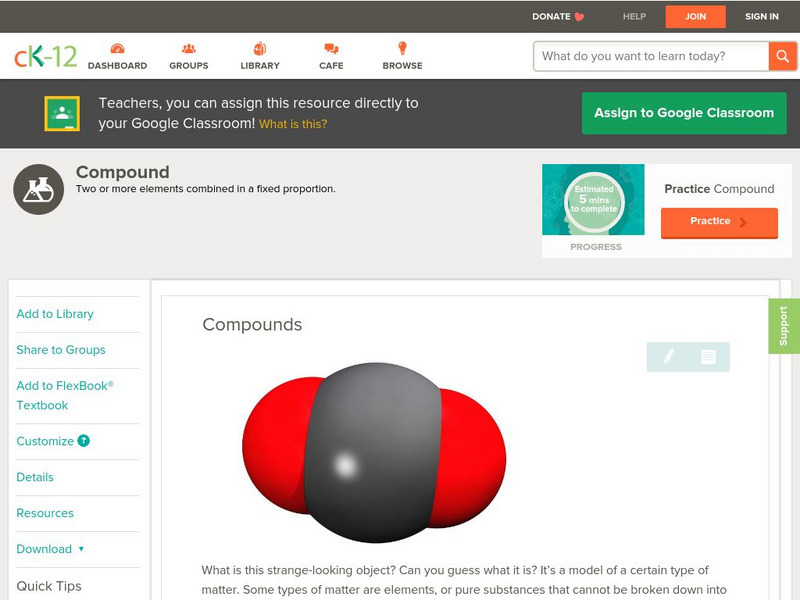Open the Cafe chat bubbles icon

[331, 49]
